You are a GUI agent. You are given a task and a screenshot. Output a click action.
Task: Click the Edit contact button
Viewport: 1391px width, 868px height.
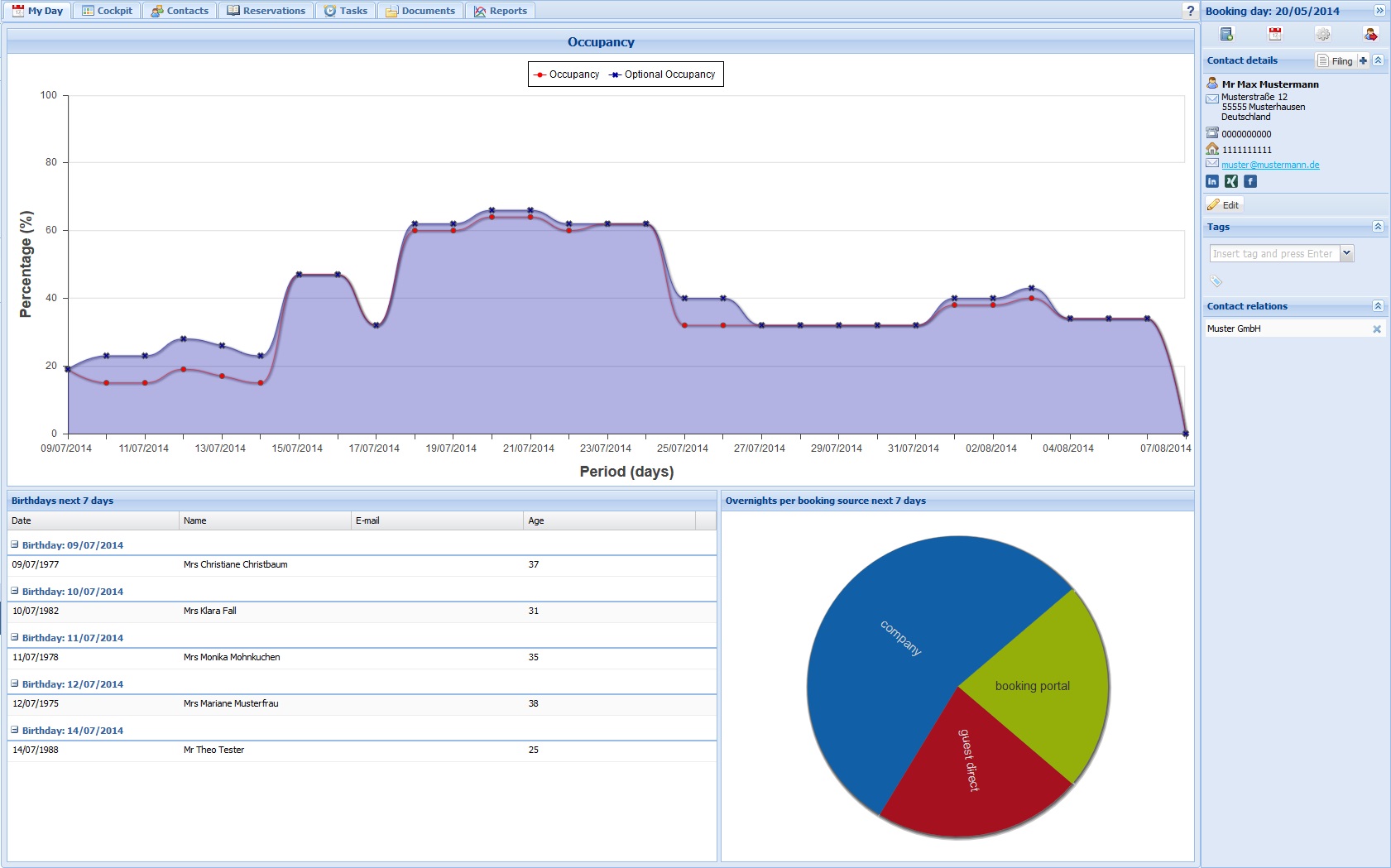pyautogui.click(x=1223, y=205)
